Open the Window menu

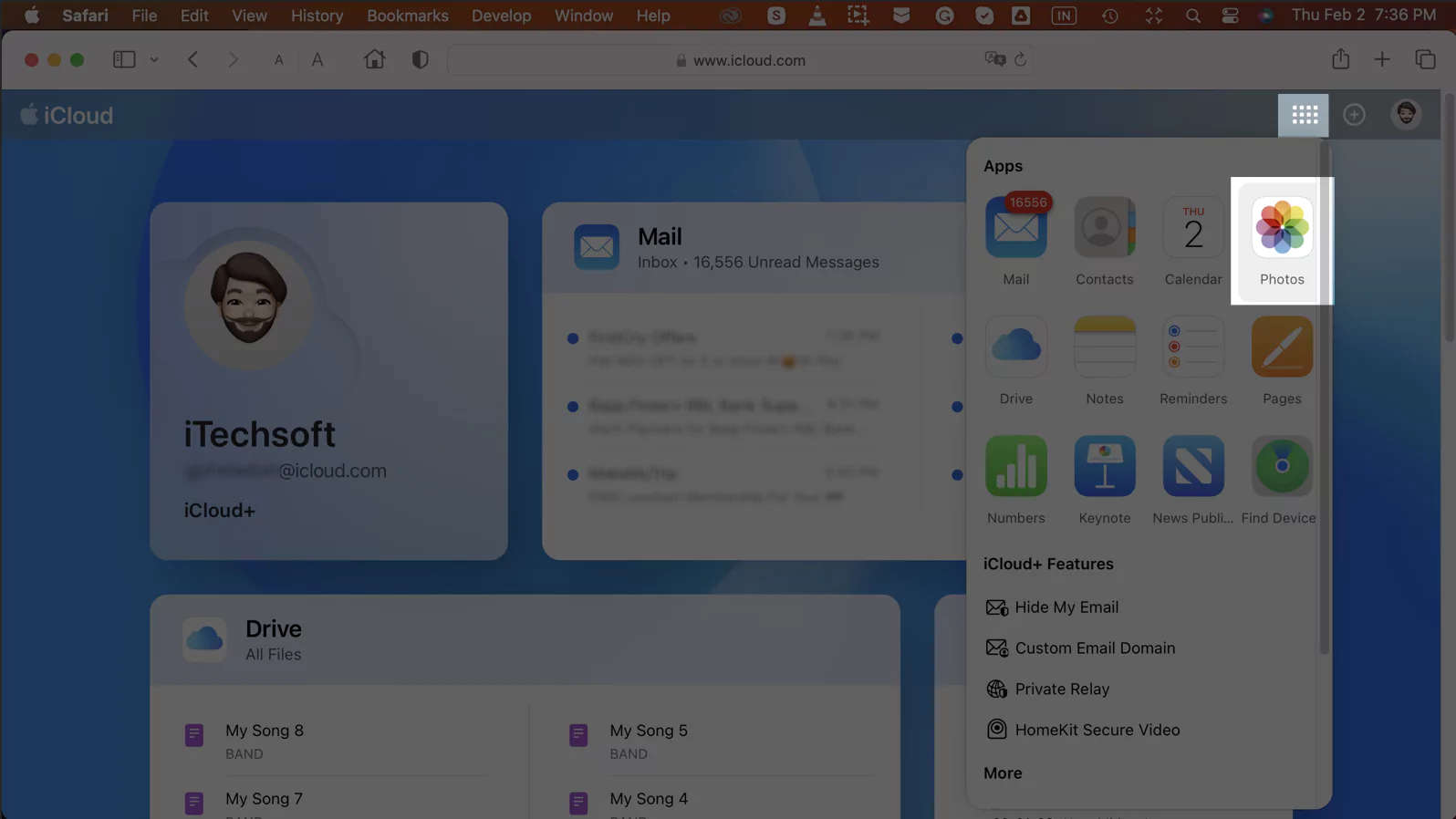584,16
